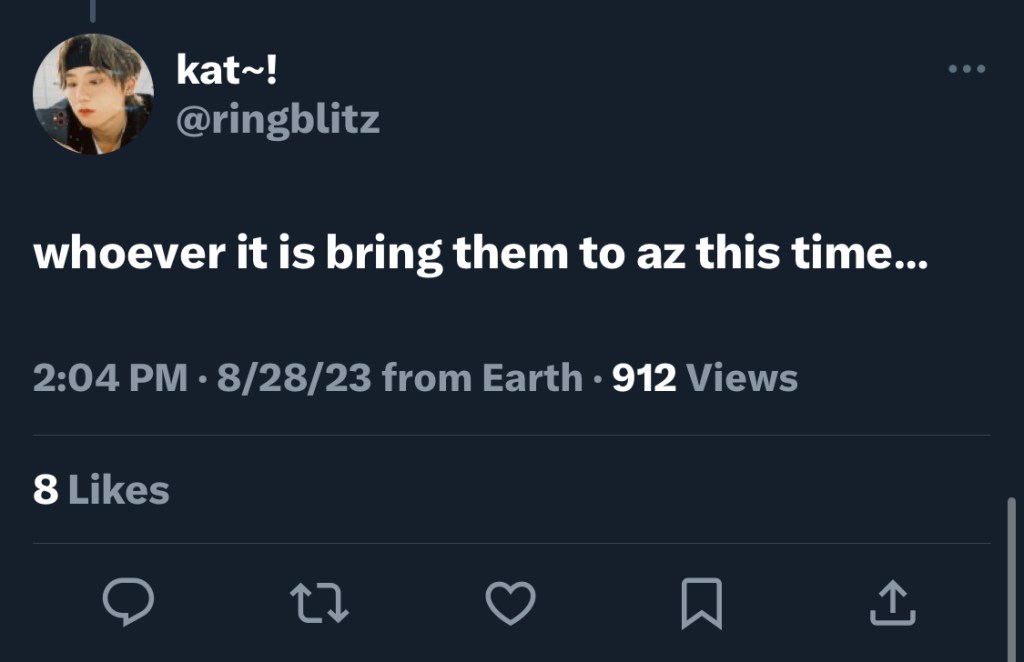
Task: Click the 912 view count number
Action: pos(644,378)
